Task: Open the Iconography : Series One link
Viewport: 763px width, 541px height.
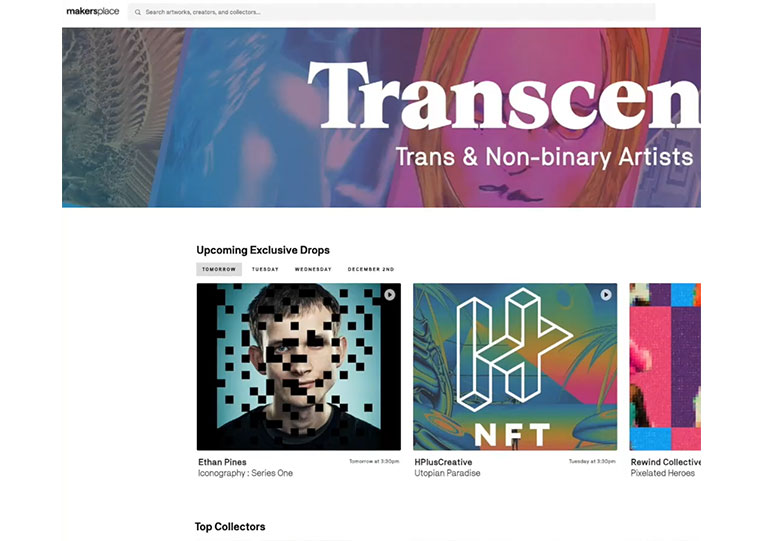Action: [x=245, y=473]
